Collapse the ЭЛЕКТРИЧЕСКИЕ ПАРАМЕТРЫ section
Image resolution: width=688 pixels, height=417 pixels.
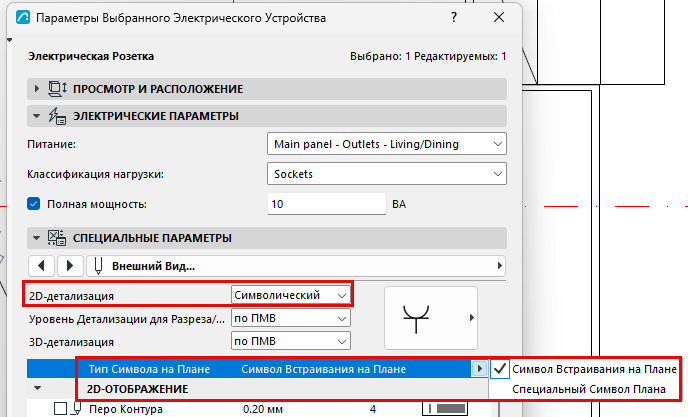tap(36, 116)
